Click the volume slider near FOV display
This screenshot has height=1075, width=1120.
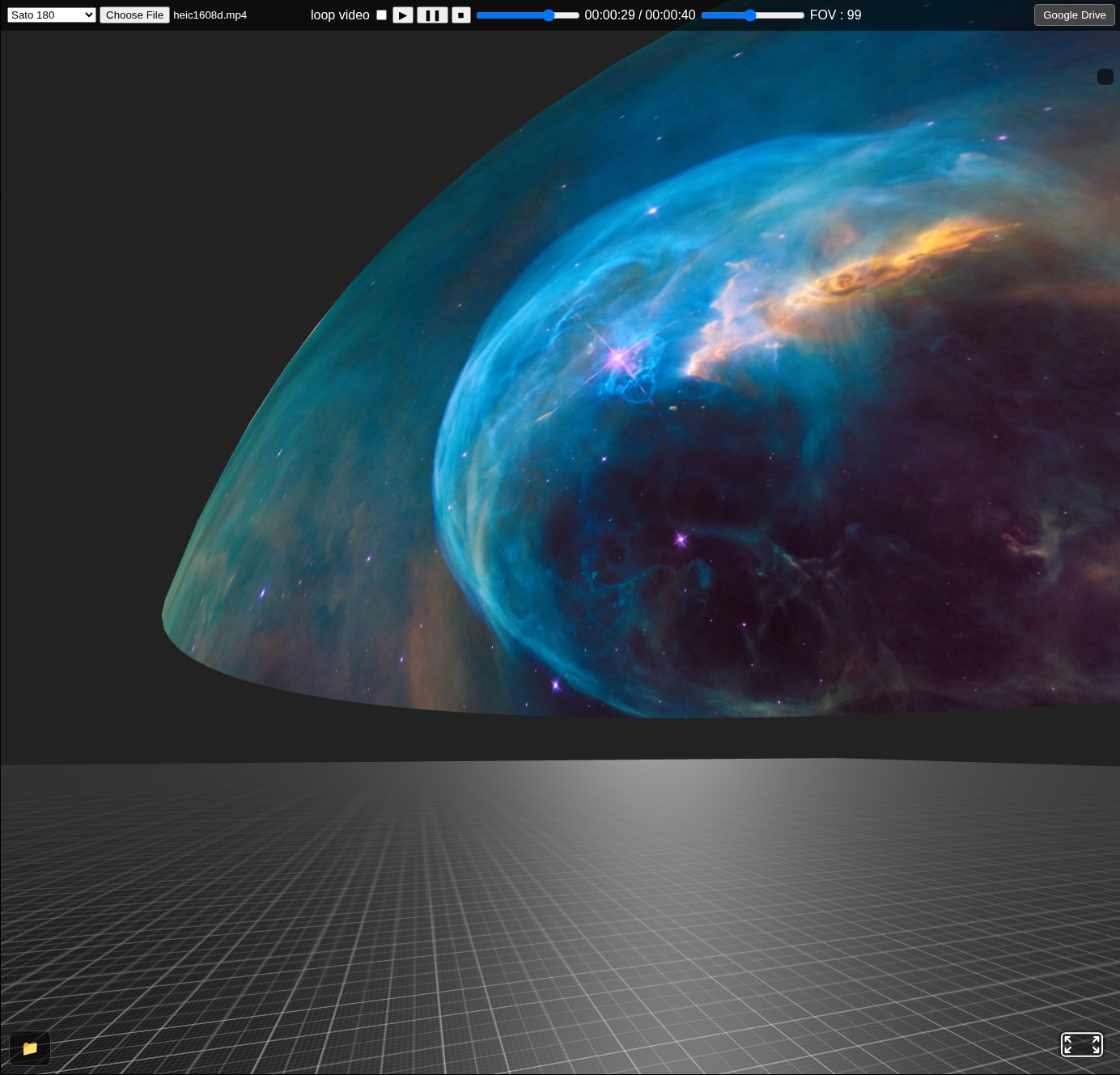[753, 15]
